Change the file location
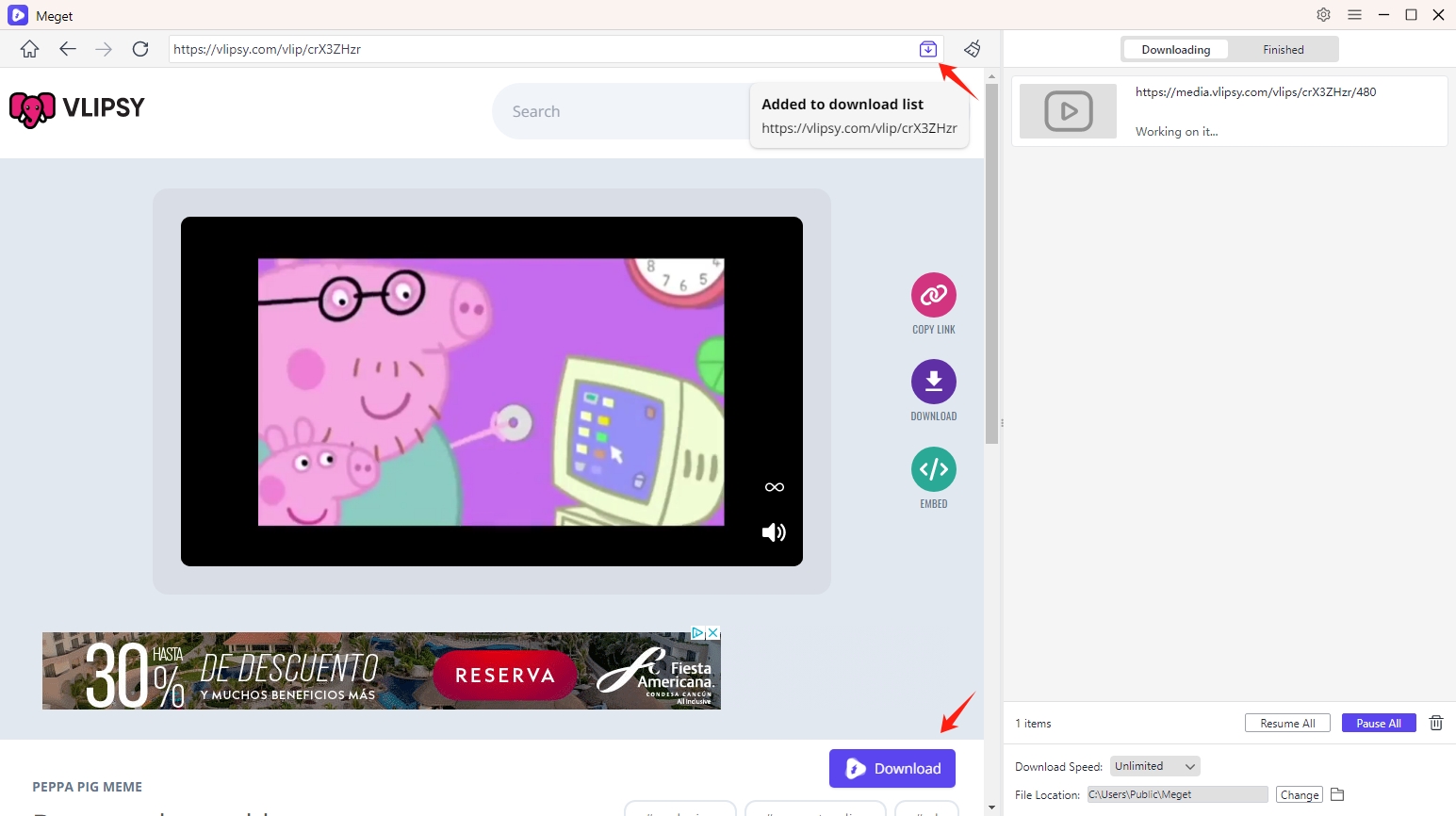 coord(1300,794)
